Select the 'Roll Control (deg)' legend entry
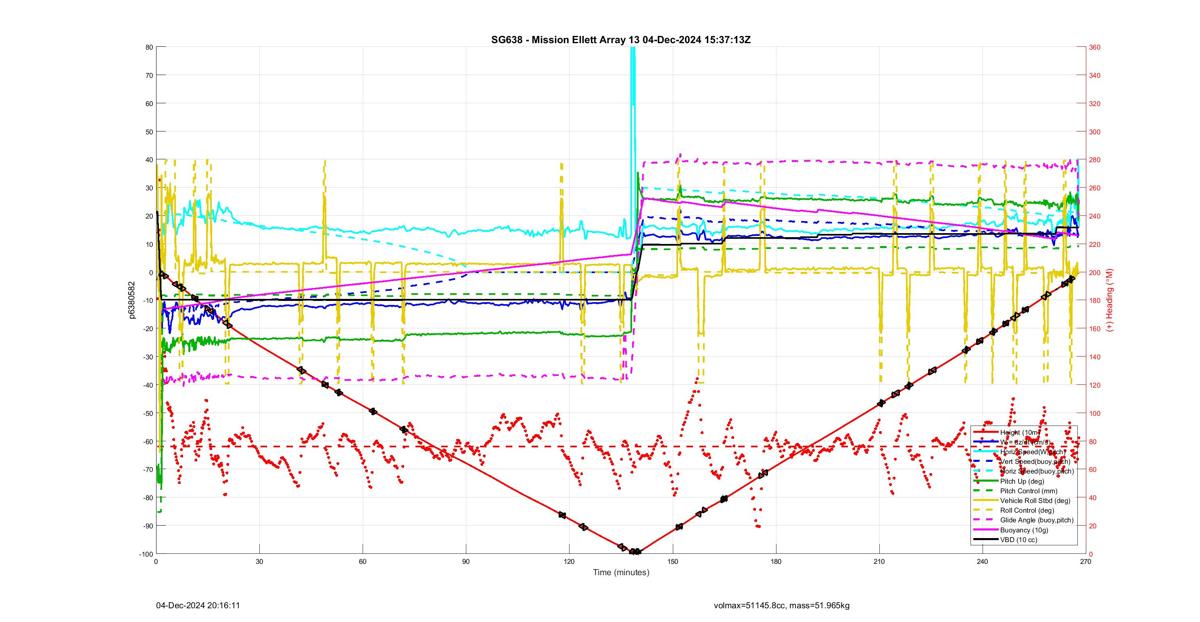Viewport: 1200px width, 622px height. coord(1027,510)
